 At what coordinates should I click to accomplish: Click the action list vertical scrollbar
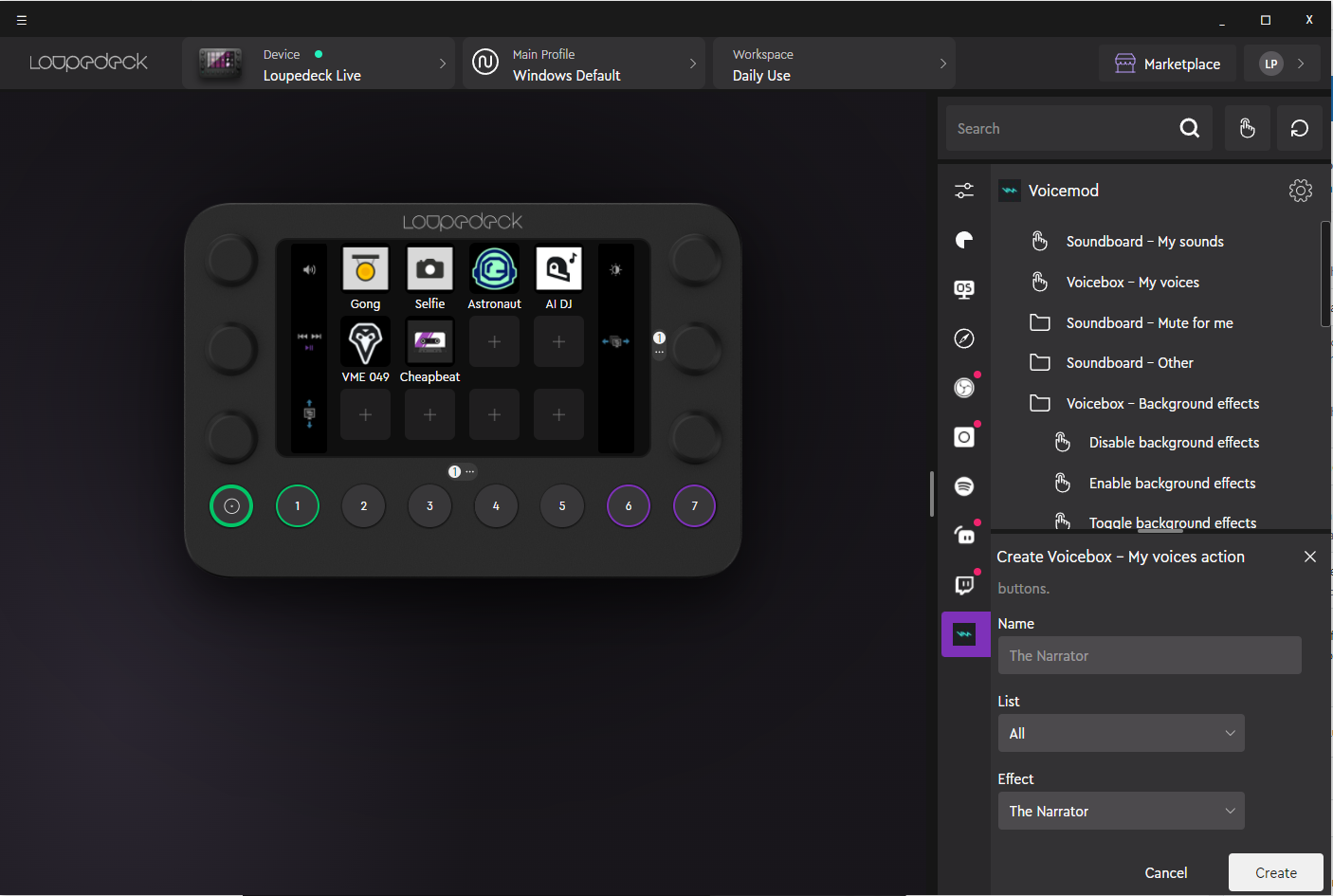1325,274
